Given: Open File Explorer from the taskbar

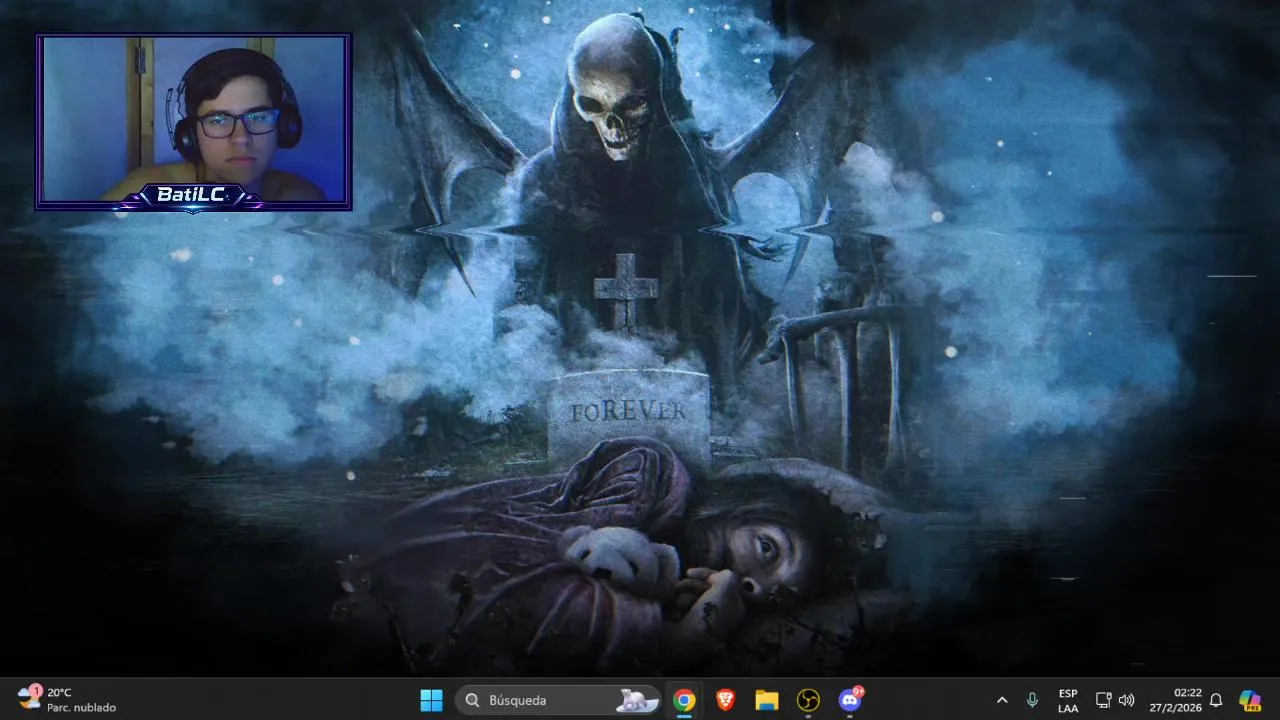Looking at the screenshot, I should coord(767,700).
